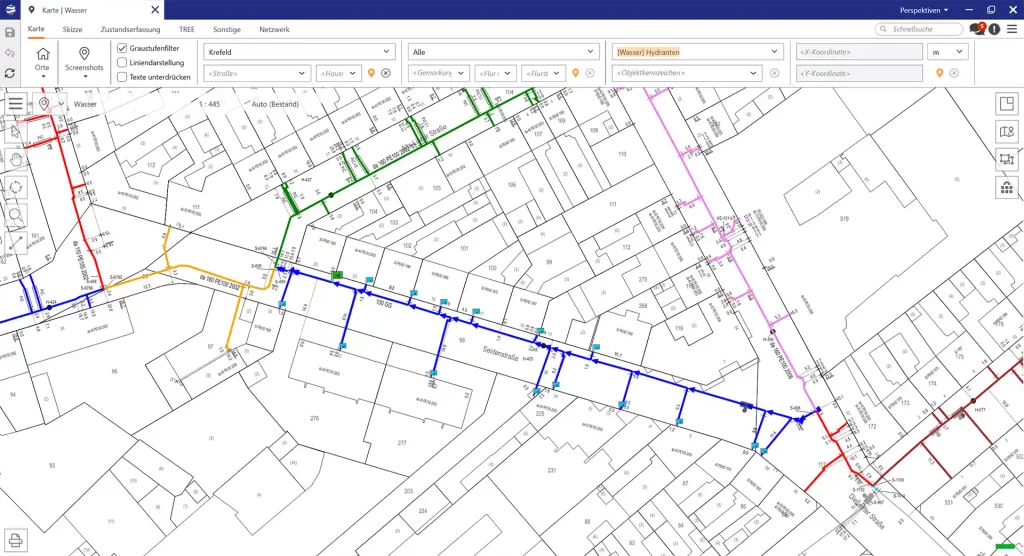Open the chat messages notification icon
Viewport: 1024px width, 556px height.
pos(977,29)
